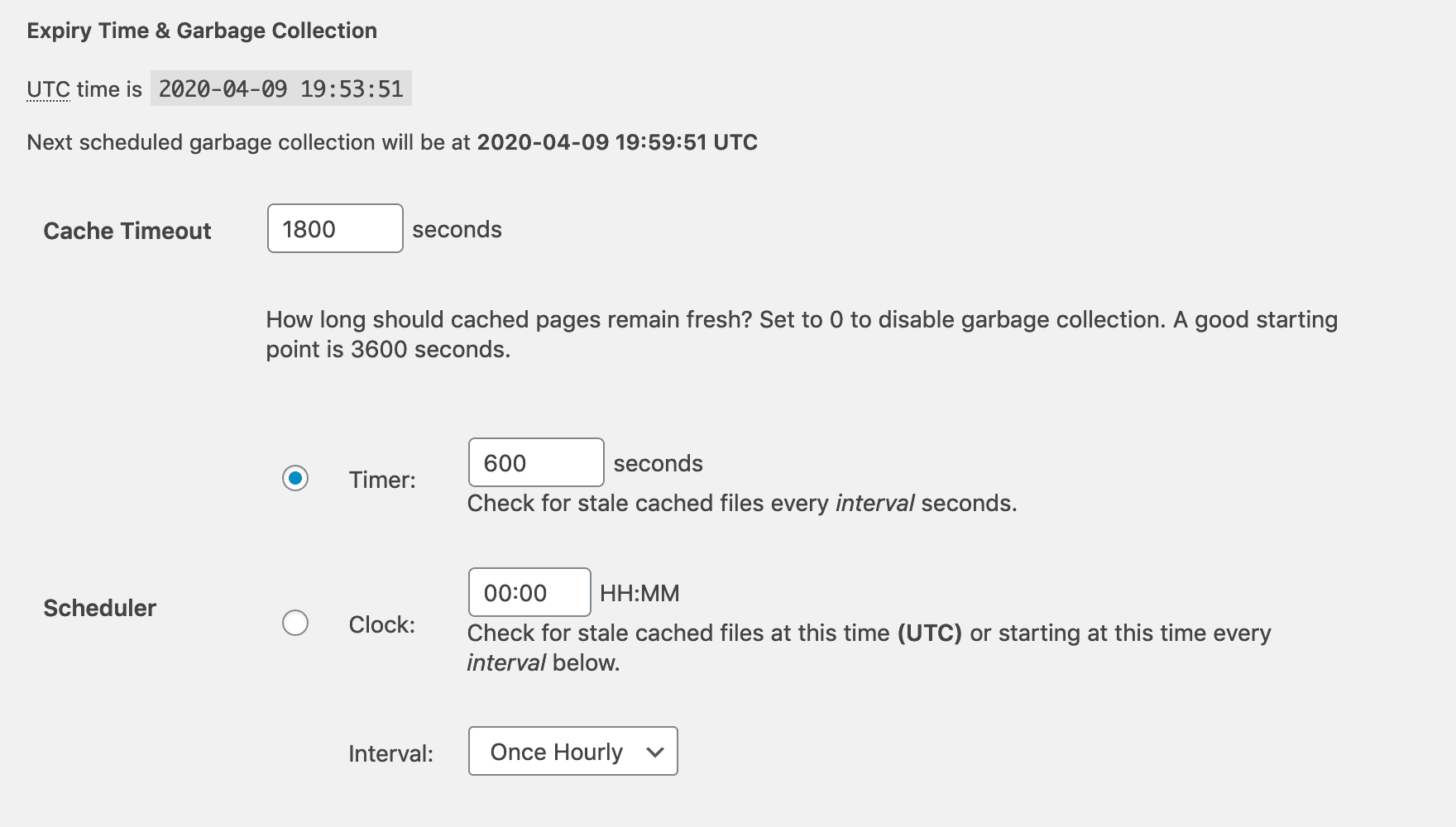
Task: Click the Timer interval 600 field
Action: [x=535, y=462]
